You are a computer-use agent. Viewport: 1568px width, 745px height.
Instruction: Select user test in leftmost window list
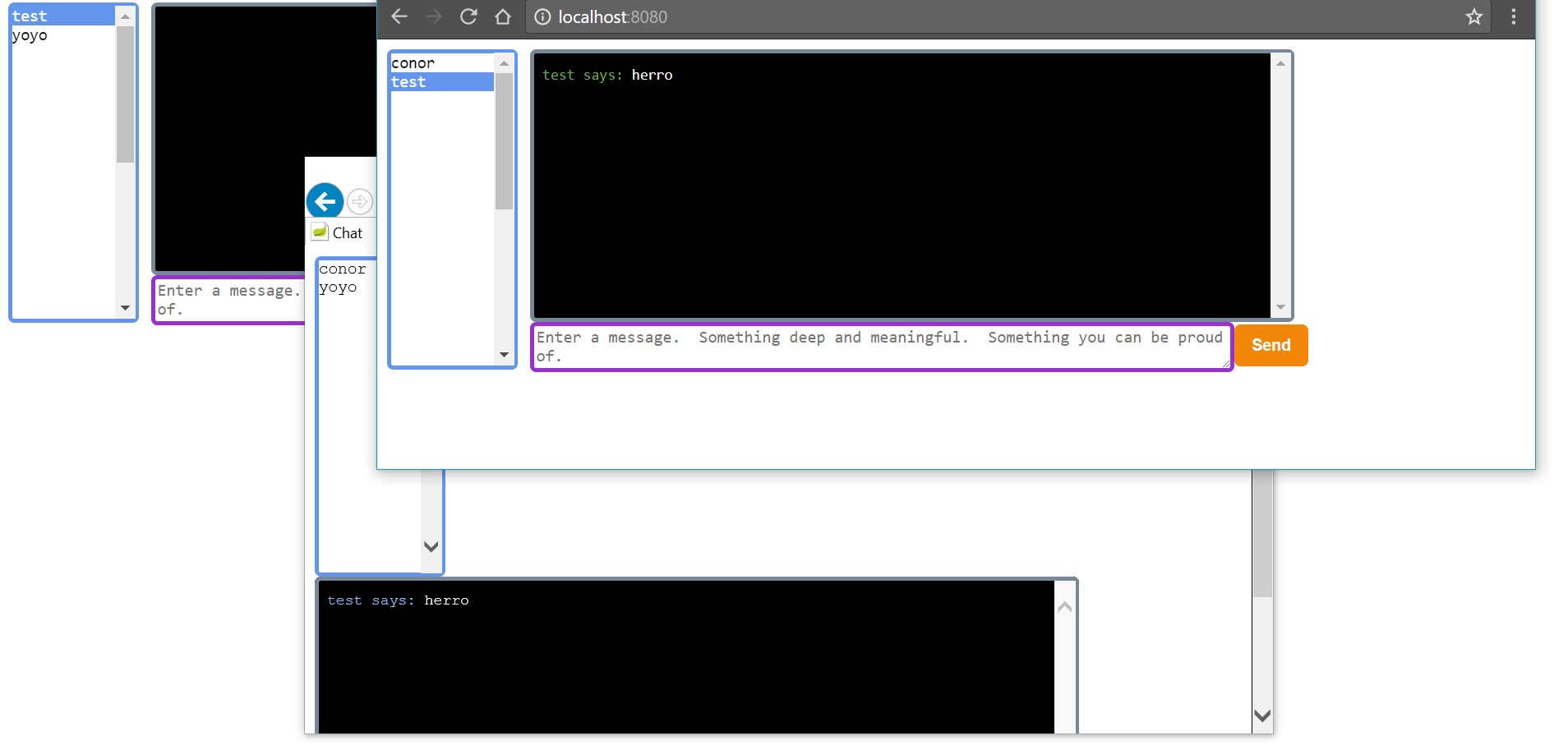coord(62,16)
